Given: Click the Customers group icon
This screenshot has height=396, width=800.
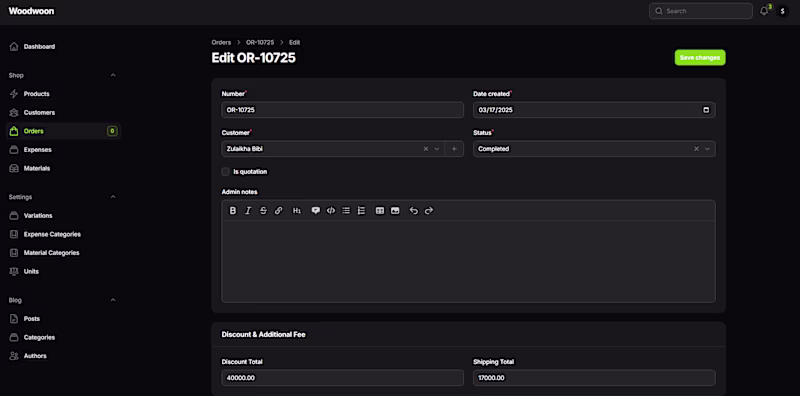Looking at the screenshot, I should pos(14,112).
